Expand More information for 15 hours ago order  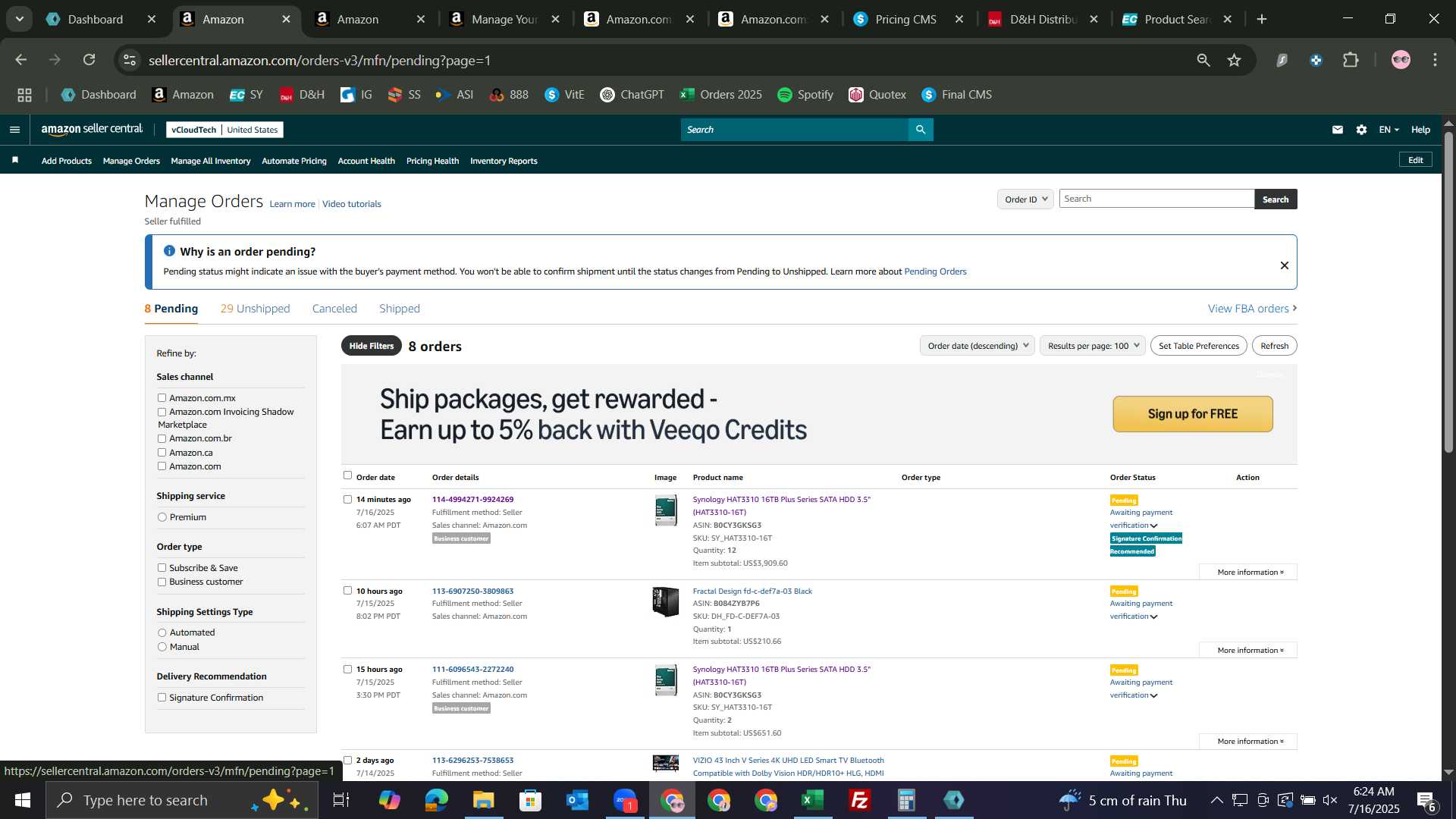click(1249, 741)
